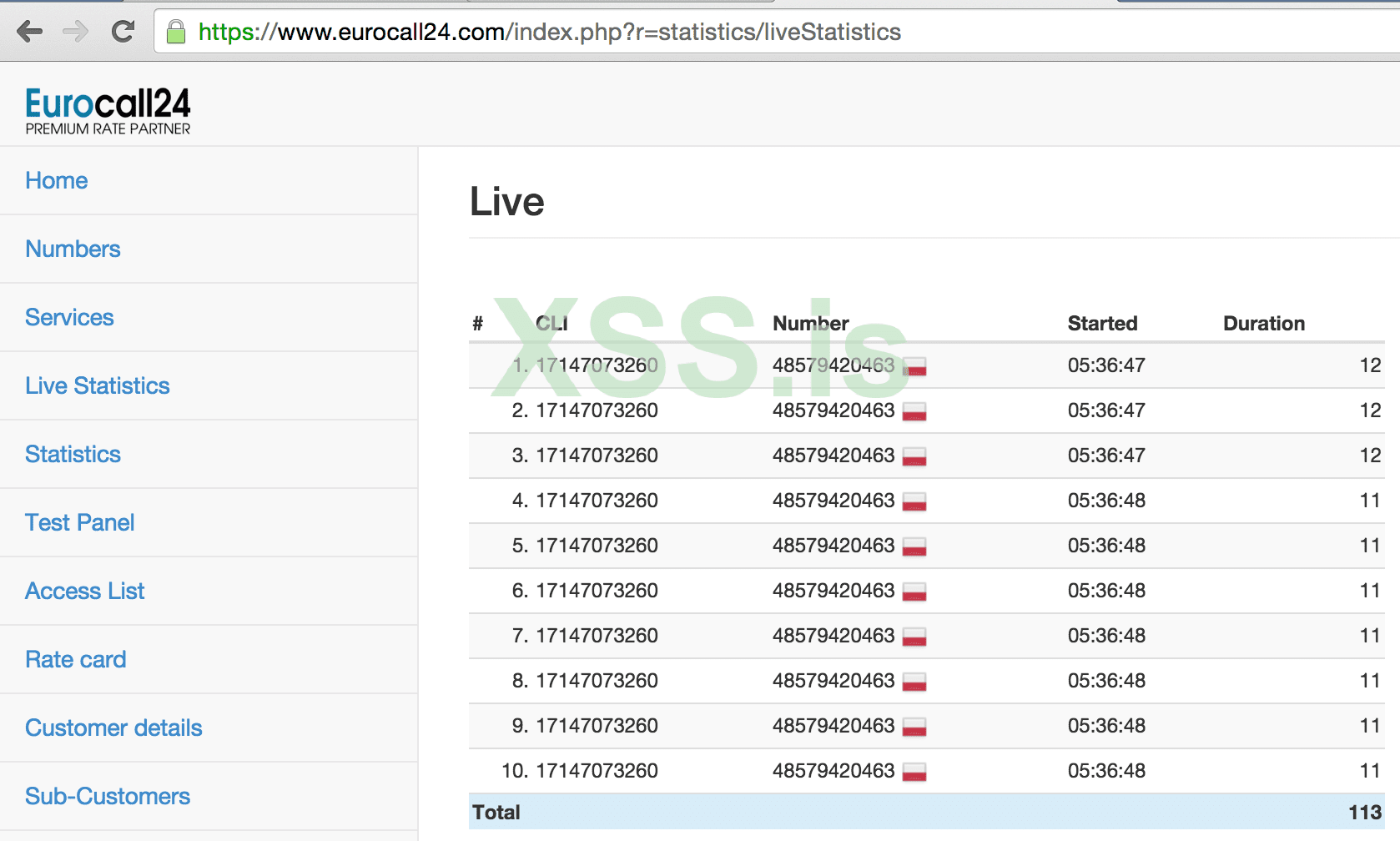Select CLI 17147073260 in row 3
This screenshot has width=1400, height=841.
(597, 456)
